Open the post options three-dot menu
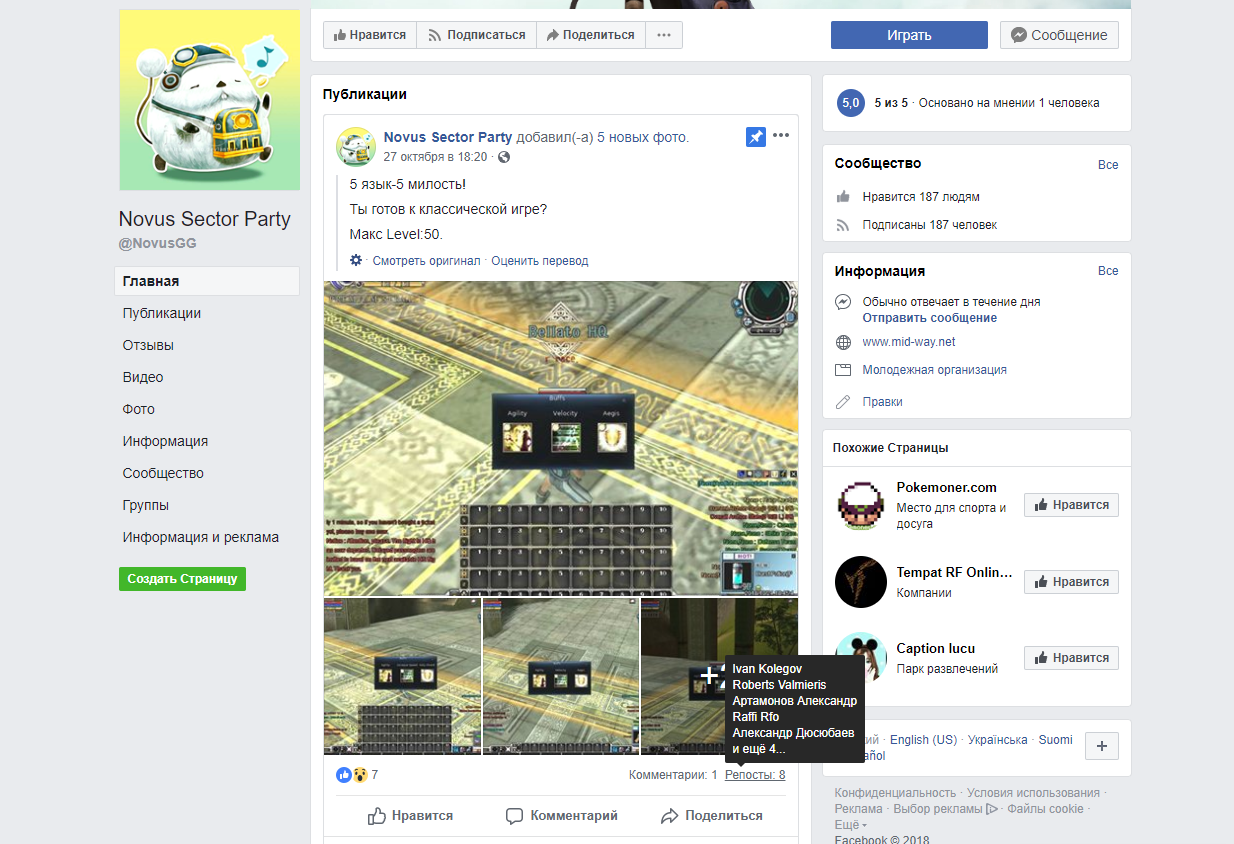 [x=781, y=136]
